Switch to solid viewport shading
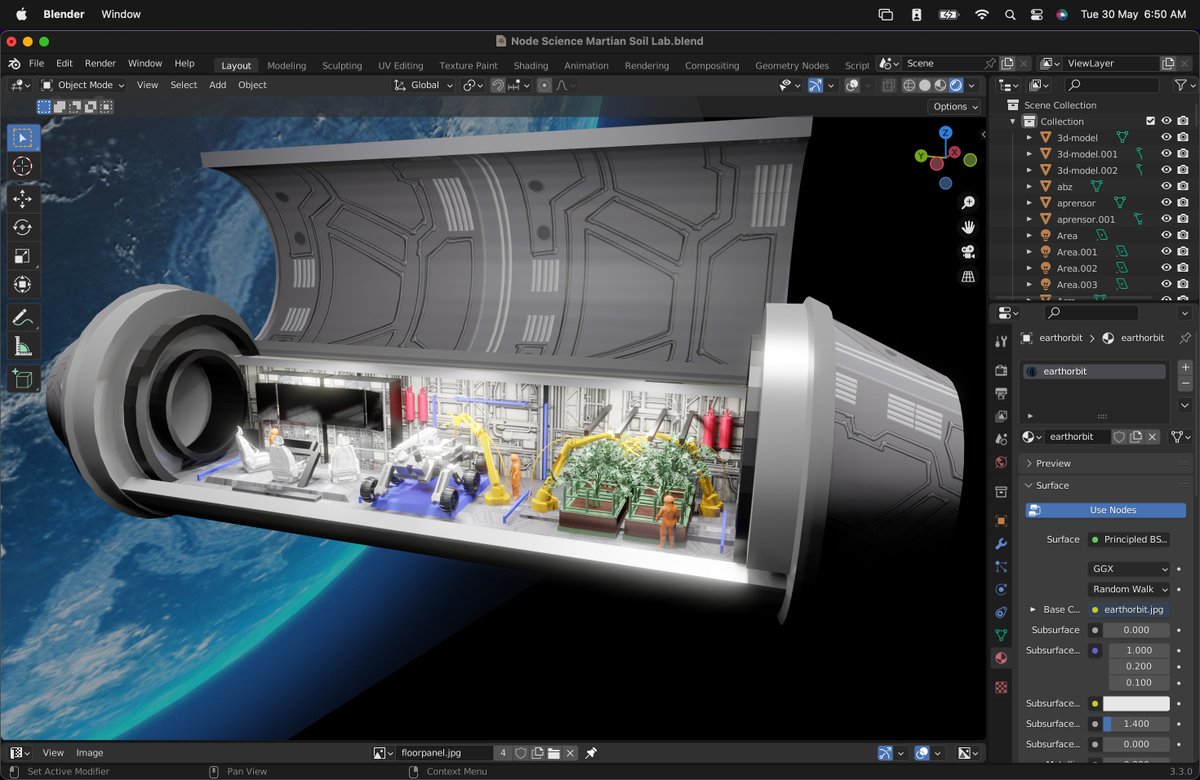The image size is (1200, 780). point(925,85)
